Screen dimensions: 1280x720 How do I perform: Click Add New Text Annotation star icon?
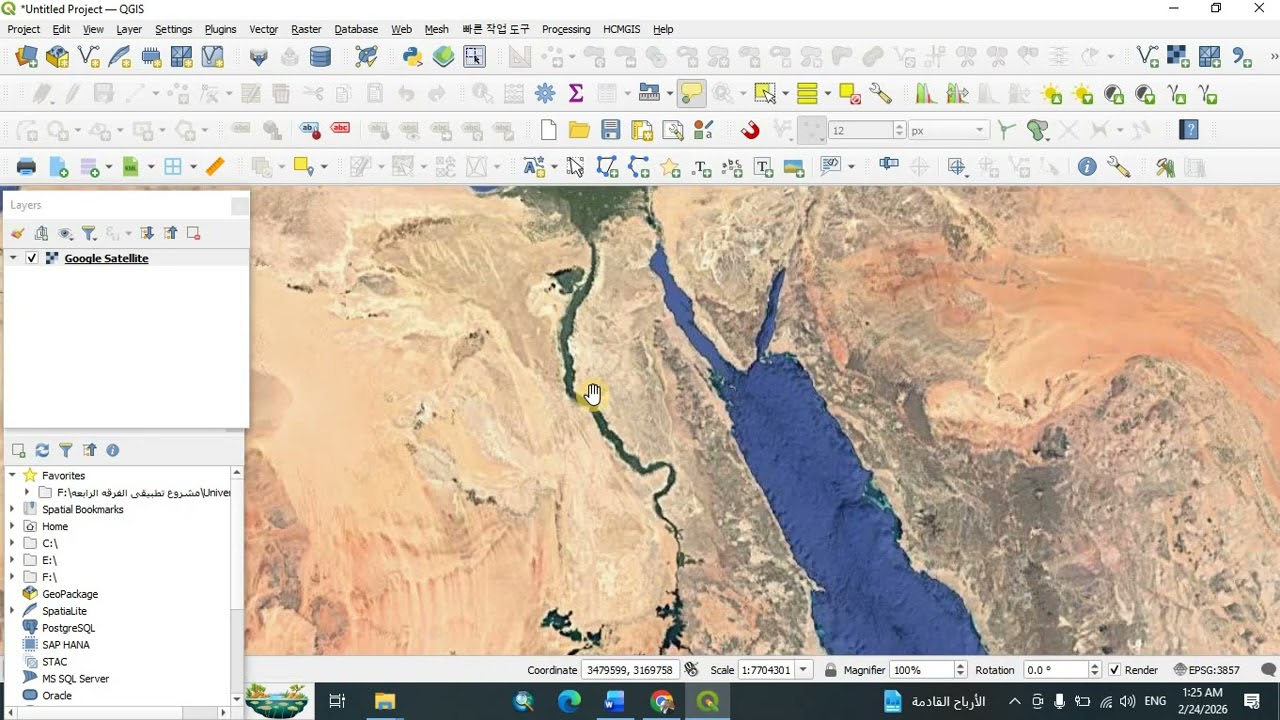(670, 167)
